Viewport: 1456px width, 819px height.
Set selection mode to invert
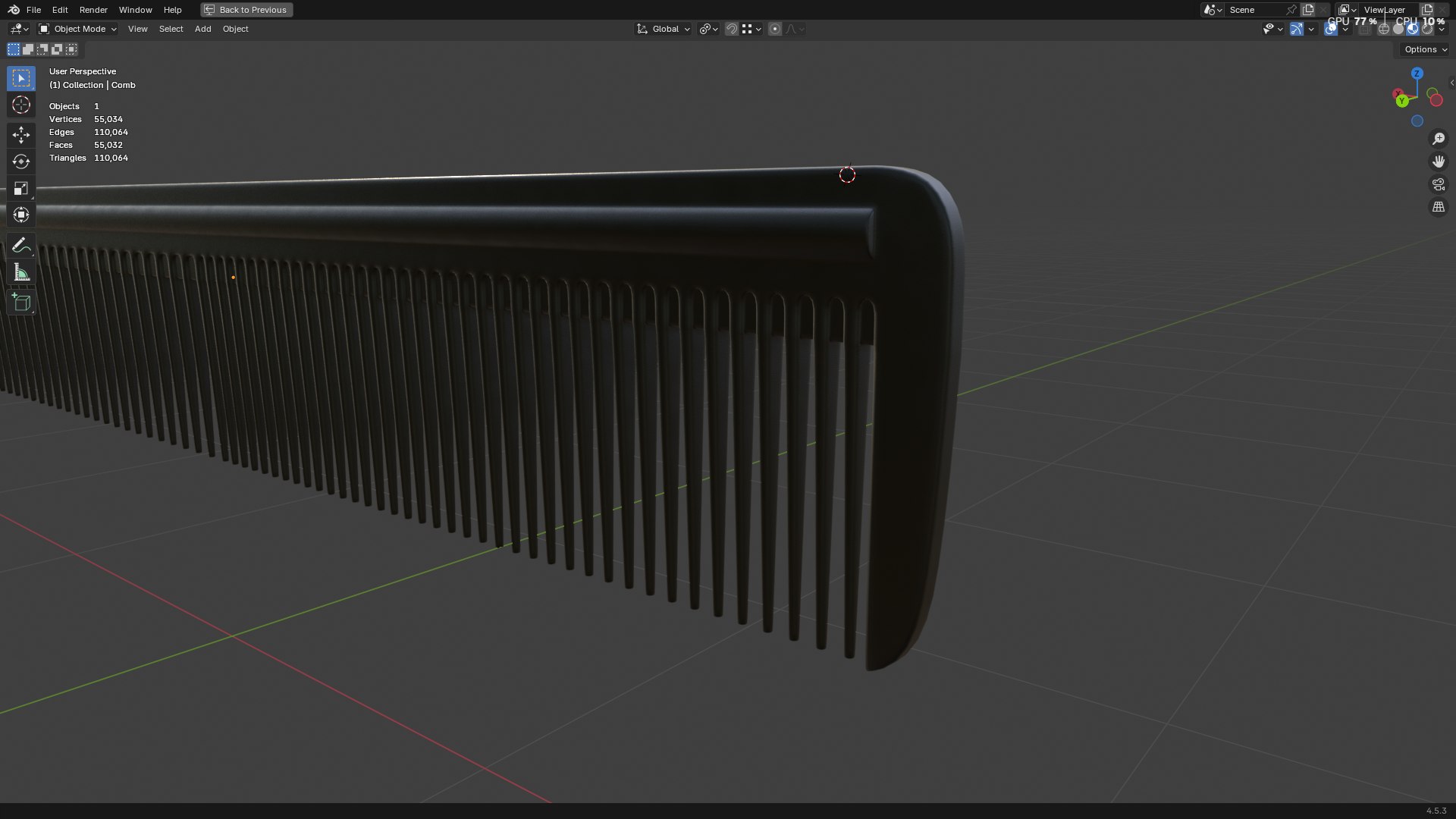coord(57,49)
